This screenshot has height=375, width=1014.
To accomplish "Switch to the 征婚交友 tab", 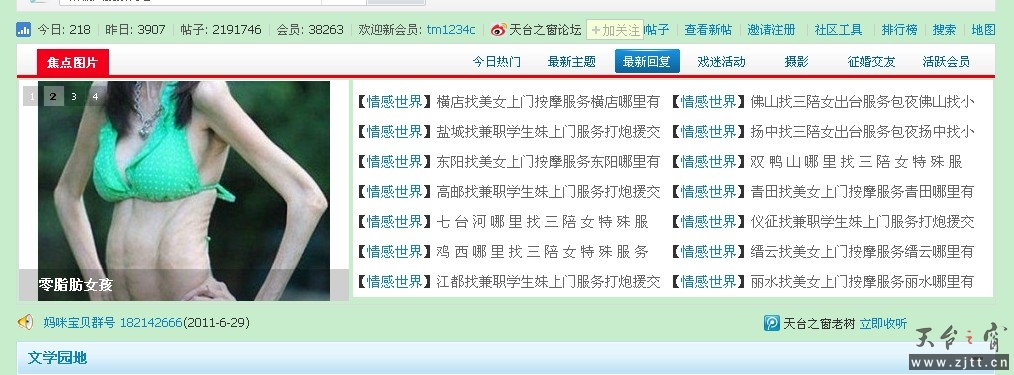I will point(872,61).
